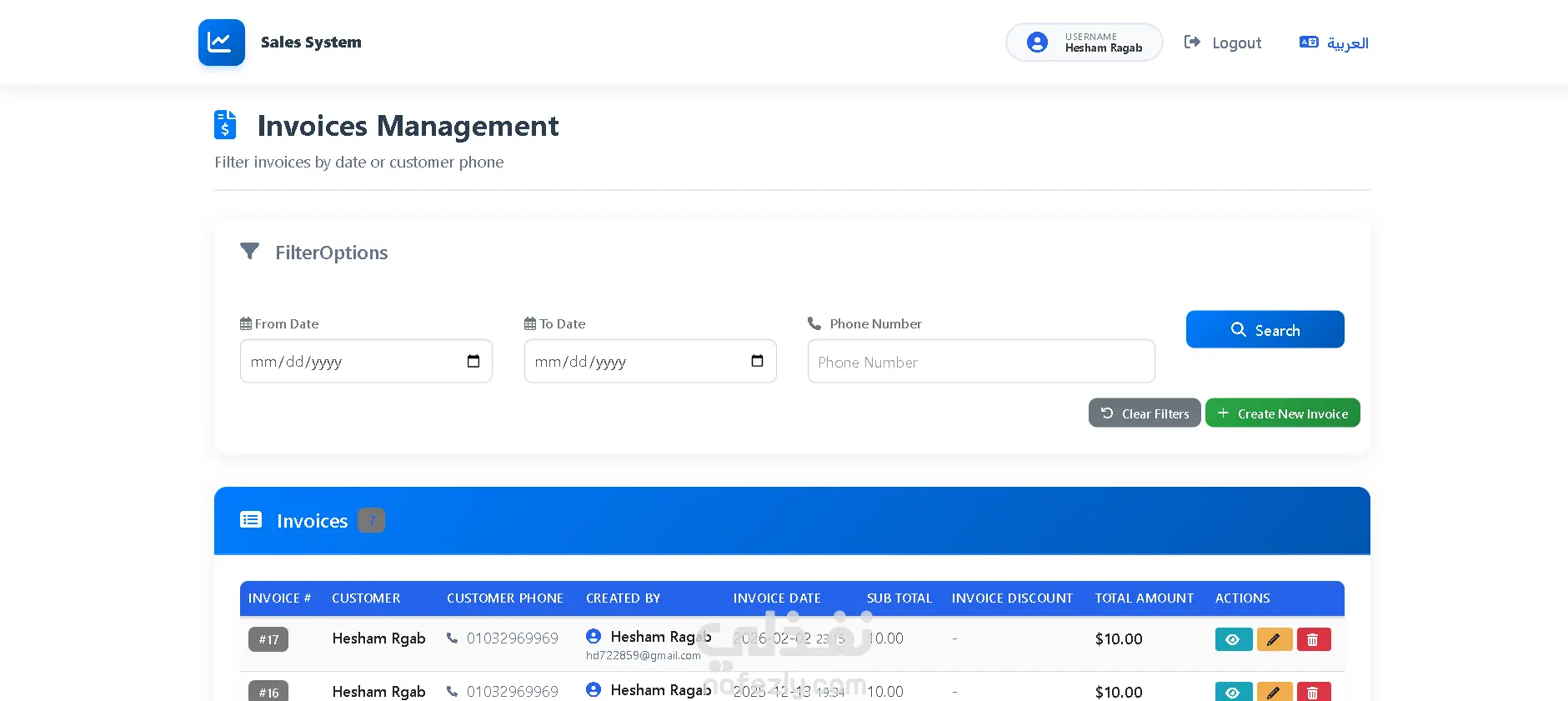The image size is (1568, 701).
Task: Click the ACTIONS column header
Action: [1243, 598]
